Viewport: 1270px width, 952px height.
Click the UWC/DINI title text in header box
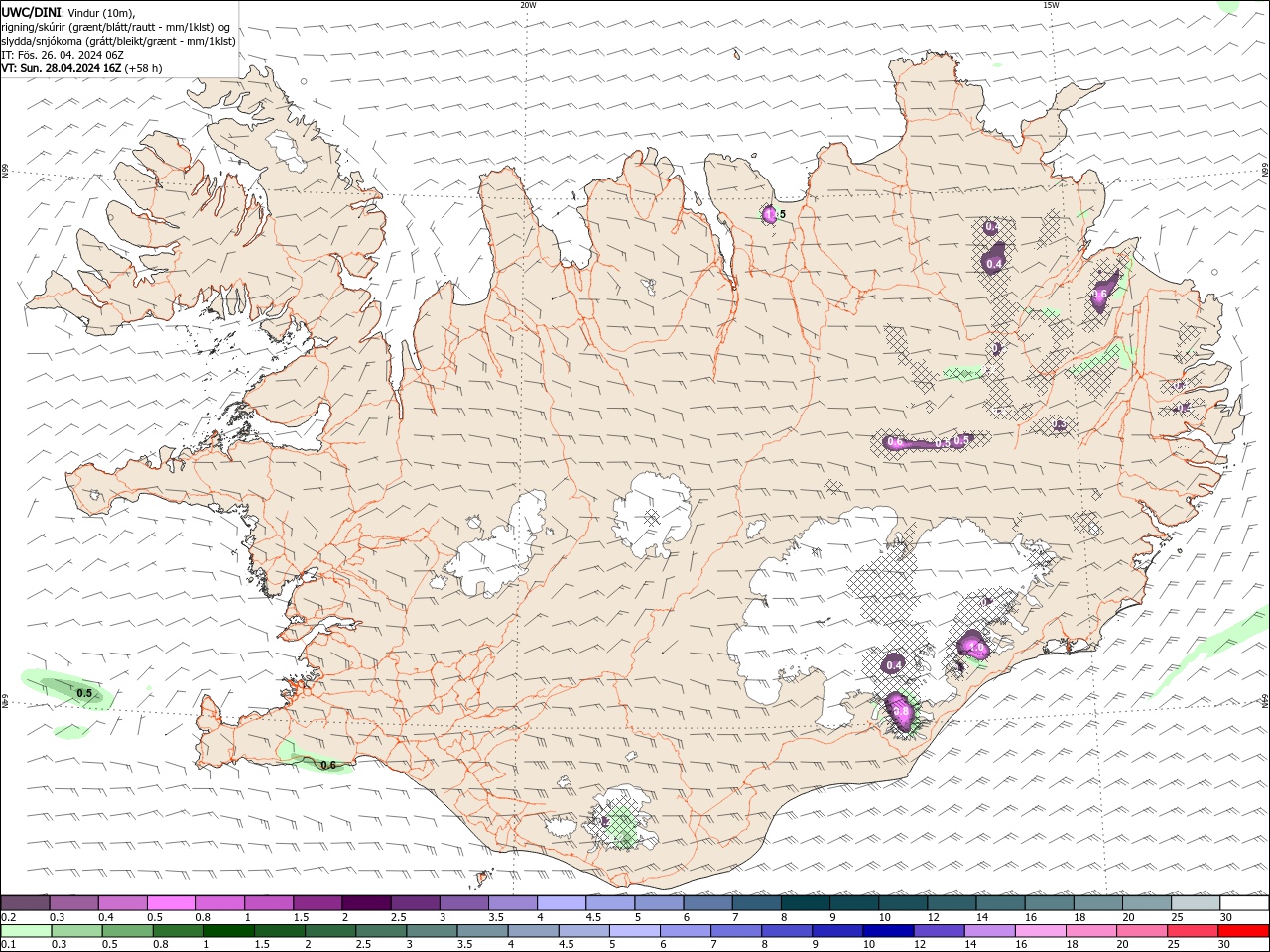[29, 12]
